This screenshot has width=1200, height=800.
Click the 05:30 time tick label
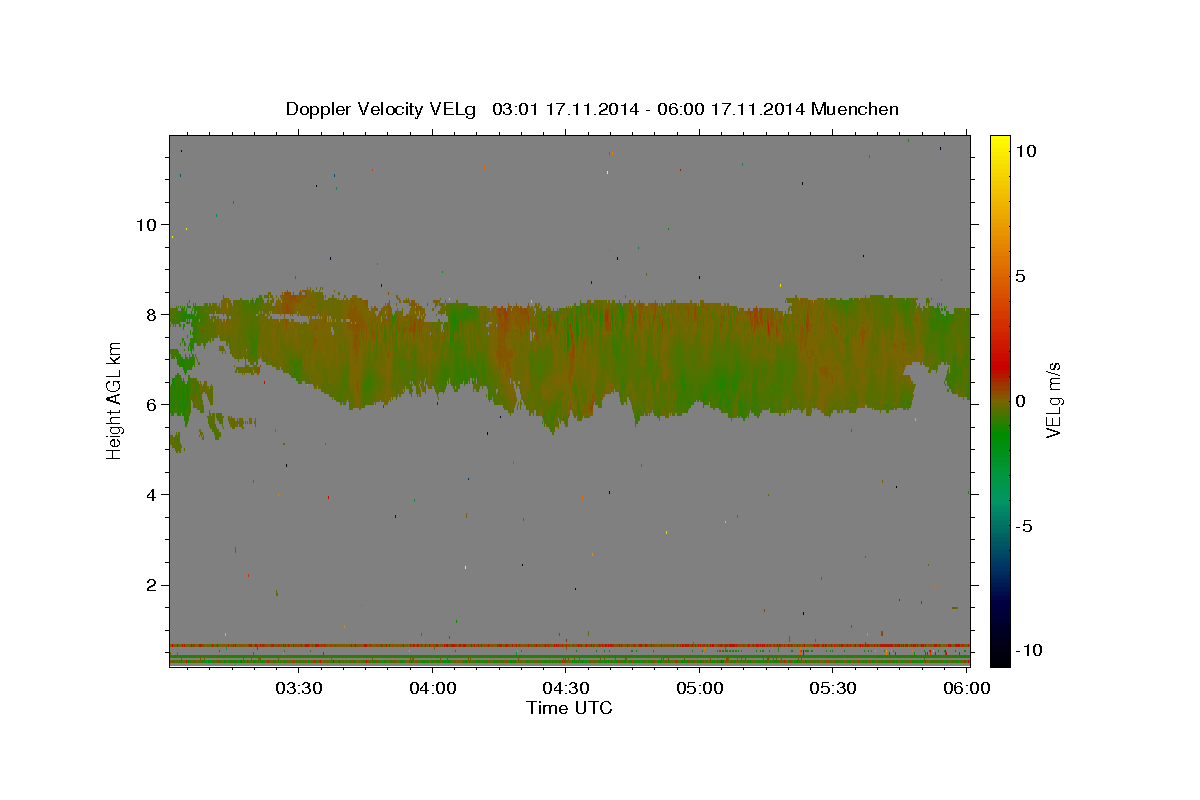[832, 688]
